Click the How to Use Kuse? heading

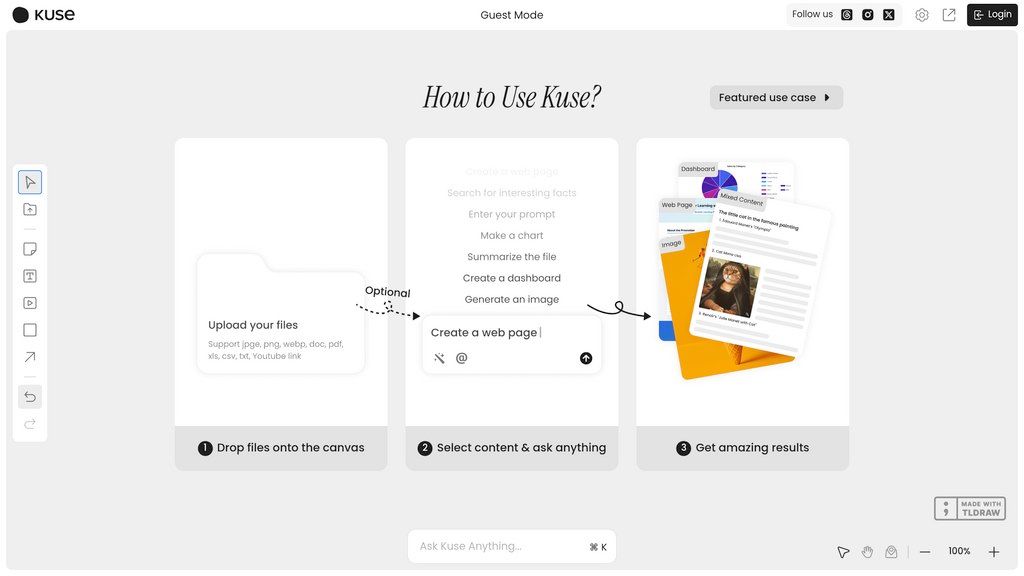tap(511, 97)
